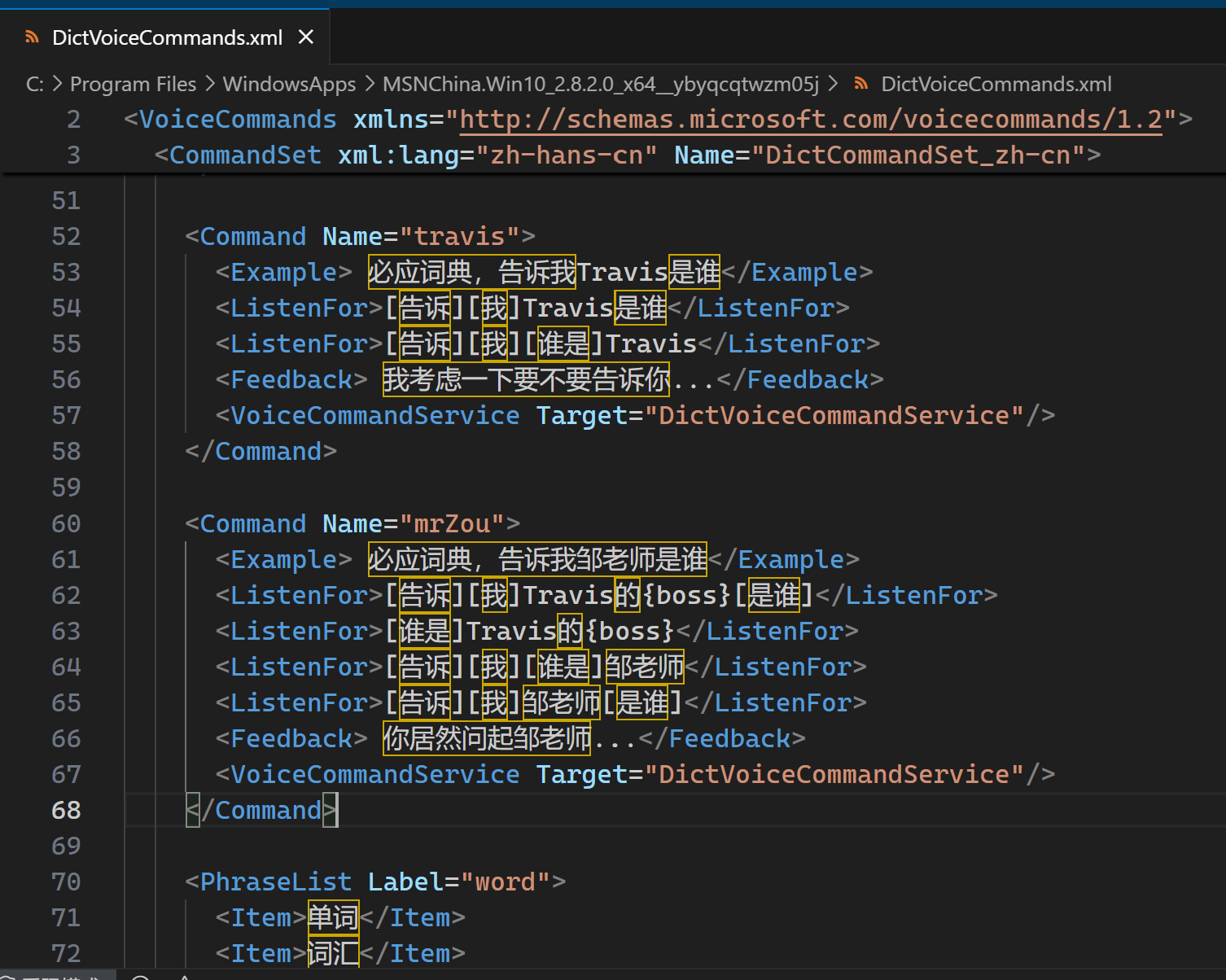Expand the WindowsApps breadcrumb folder
This screenshot has height=980, width=1226.
pos(289,84)
